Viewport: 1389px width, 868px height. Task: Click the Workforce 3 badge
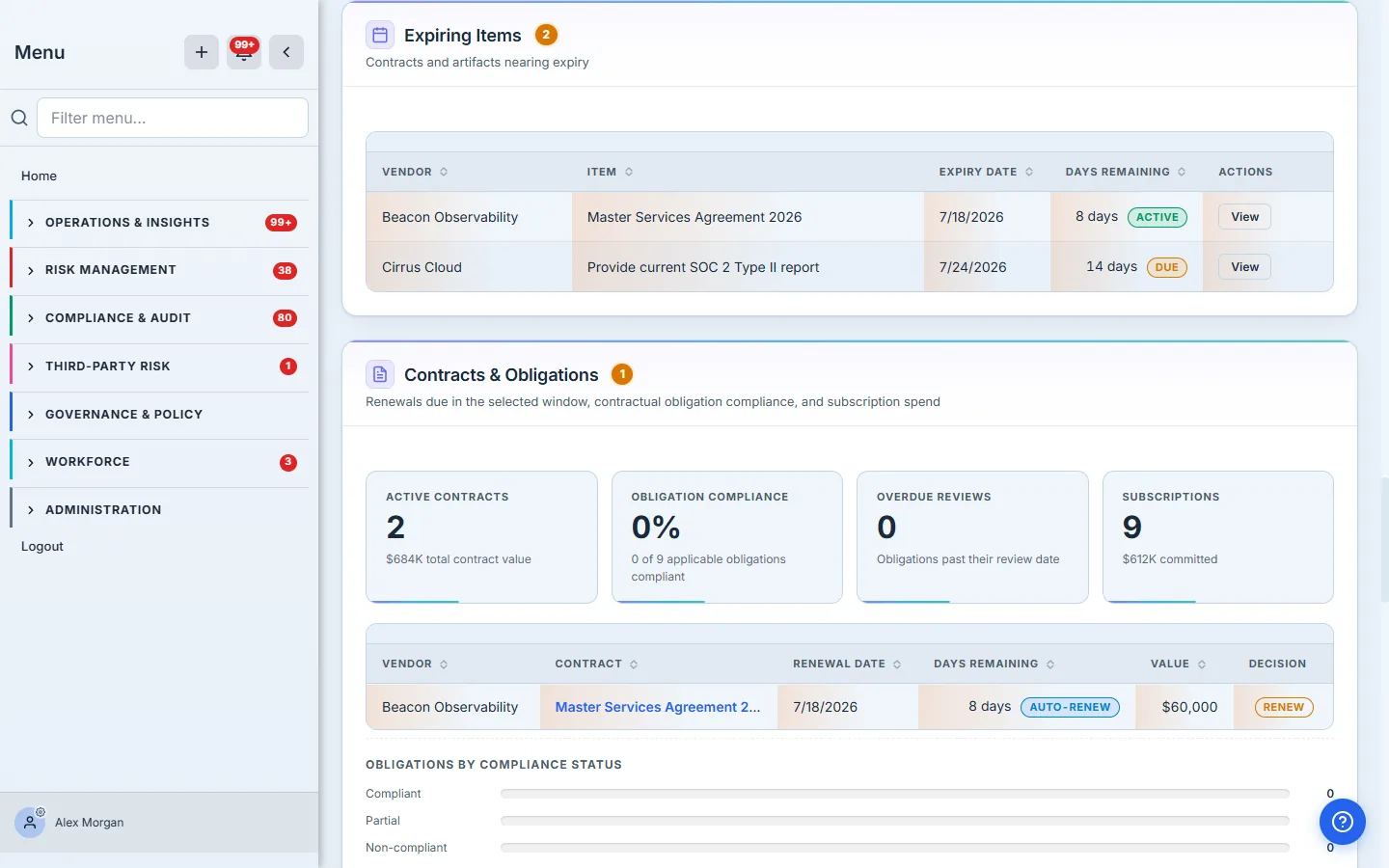click(287, 462)
